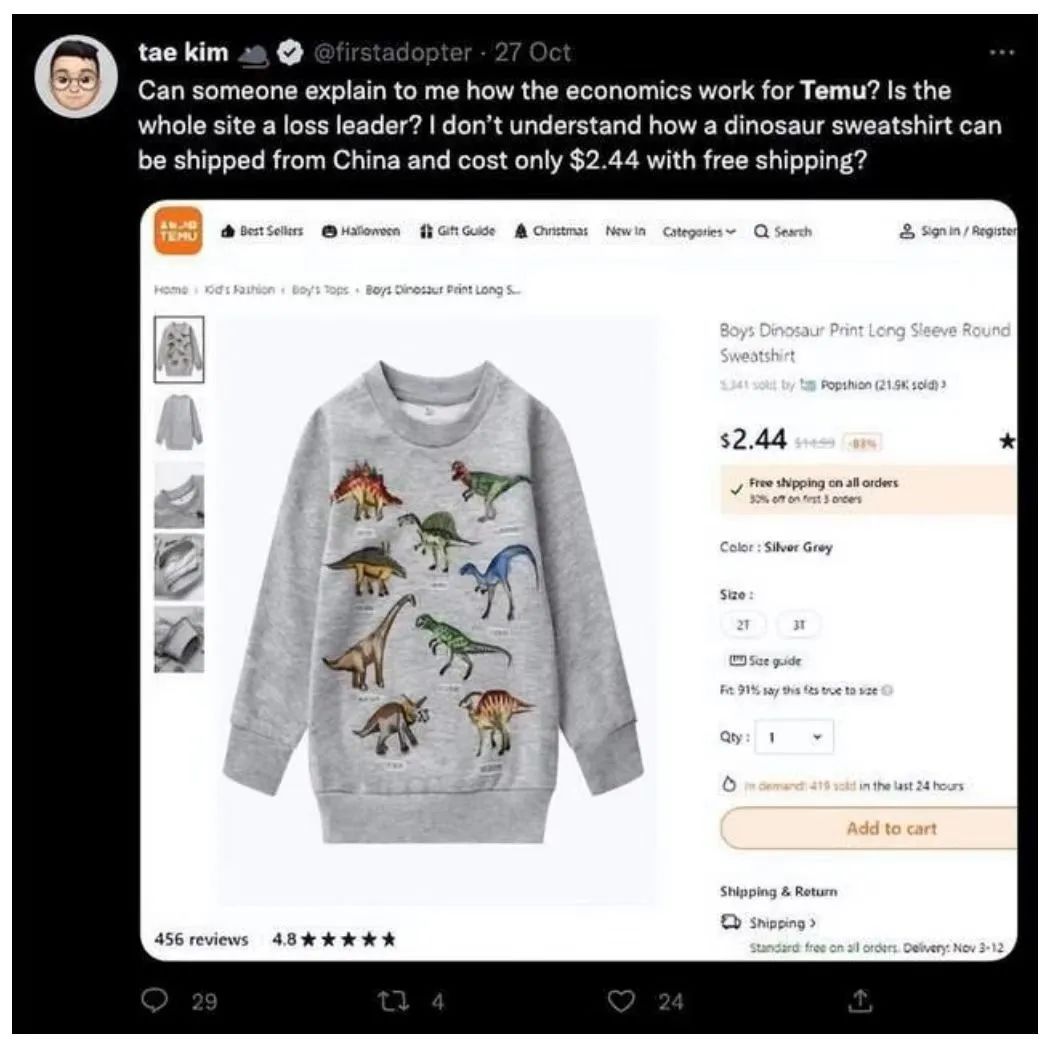Open the Size guide link

768,661
